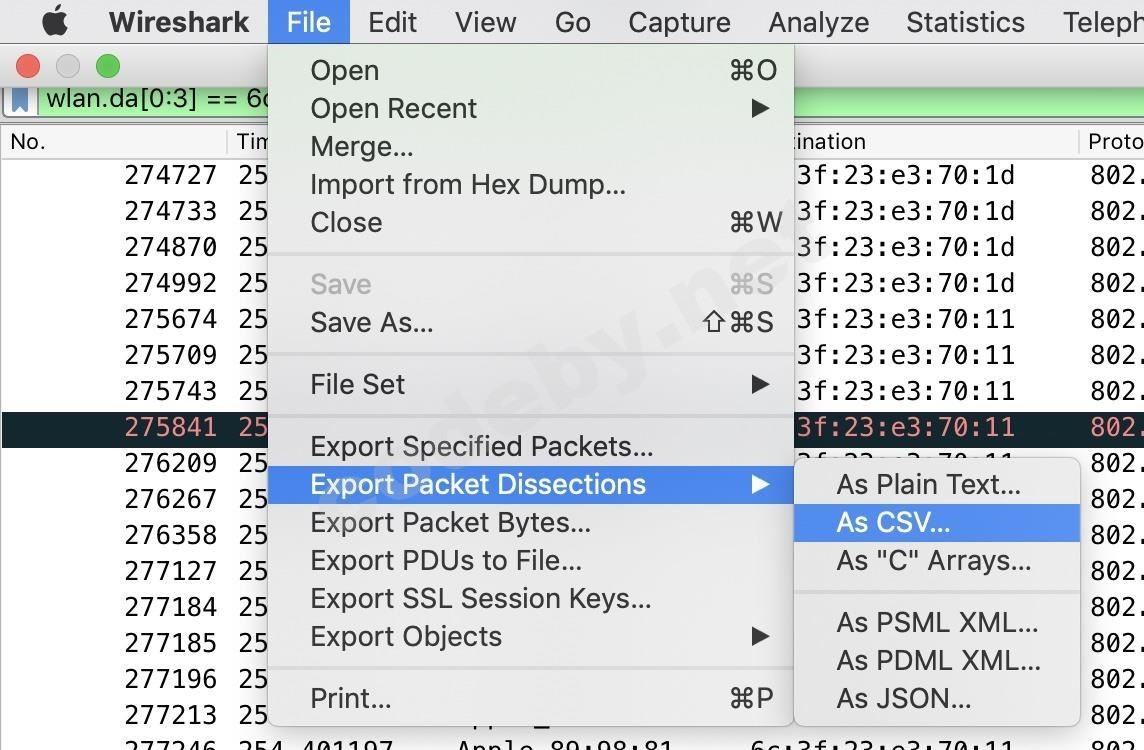Select Save As in File menu

point(371,322)
